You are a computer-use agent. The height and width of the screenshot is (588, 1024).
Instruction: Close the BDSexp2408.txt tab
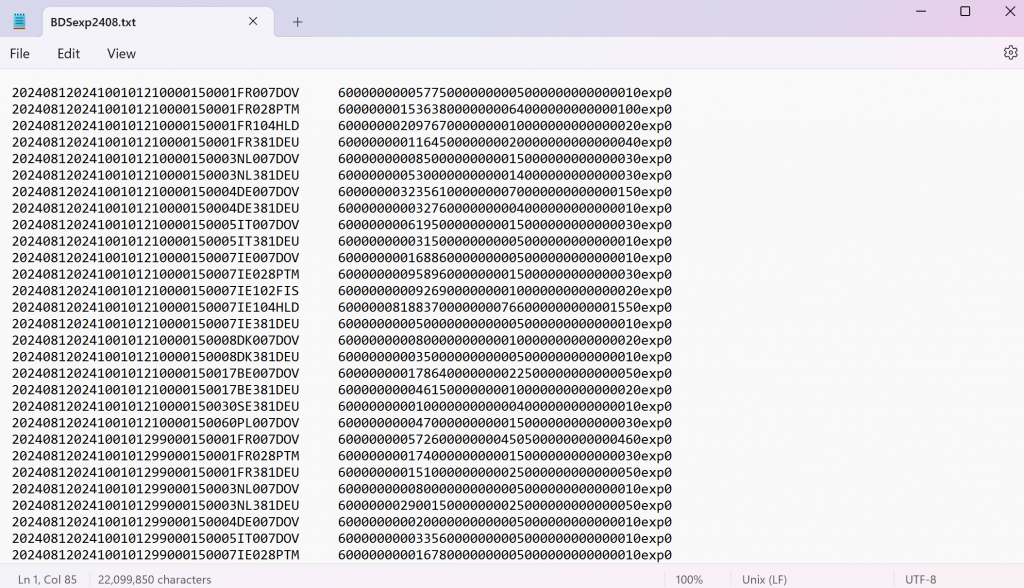click(x=253, y=21)
